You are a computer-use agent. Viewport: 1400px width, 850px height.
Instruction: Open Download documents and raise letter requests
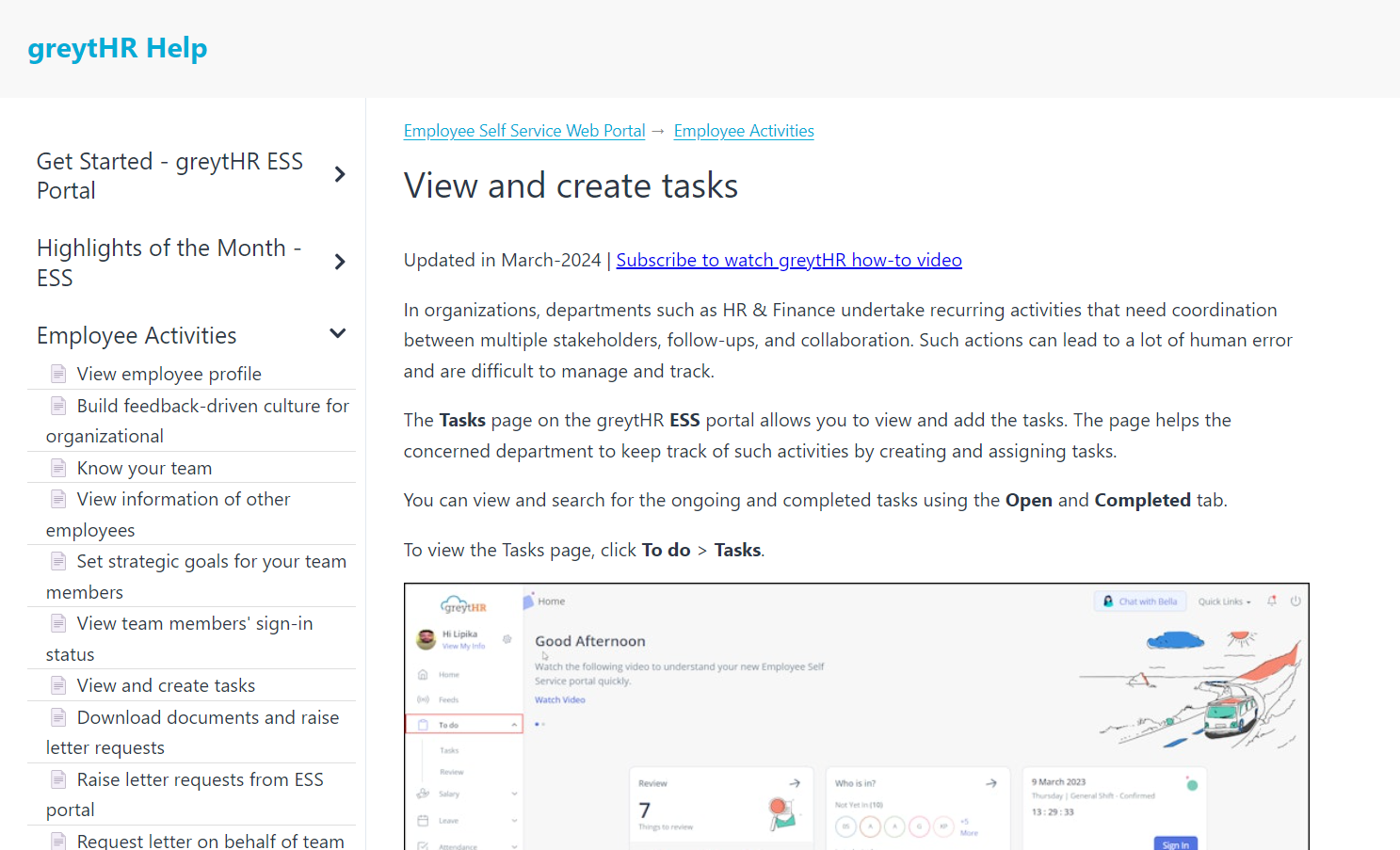(193, 732)
